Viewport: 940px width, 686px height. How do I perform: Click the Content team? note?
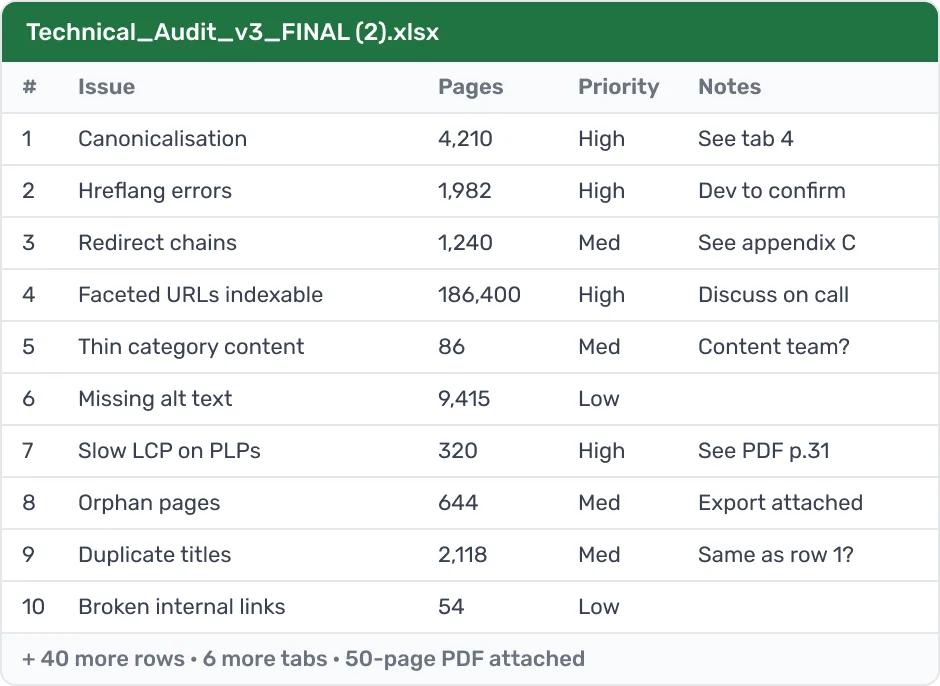(x=774, y=347)
